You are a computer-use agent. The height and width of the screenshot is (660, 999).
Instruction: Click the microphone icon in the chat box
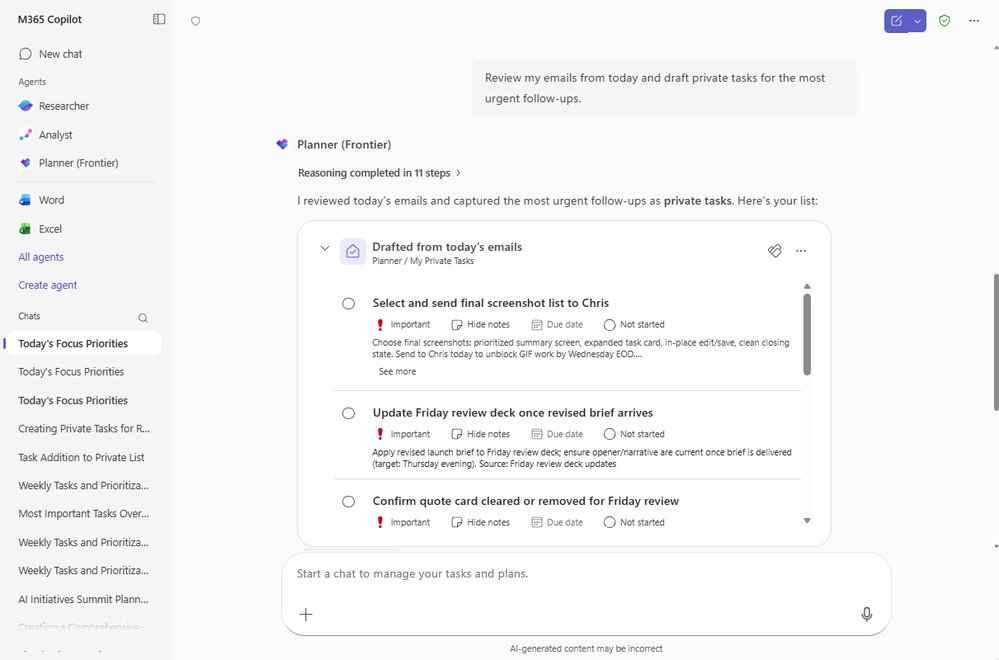pos(866,614)
